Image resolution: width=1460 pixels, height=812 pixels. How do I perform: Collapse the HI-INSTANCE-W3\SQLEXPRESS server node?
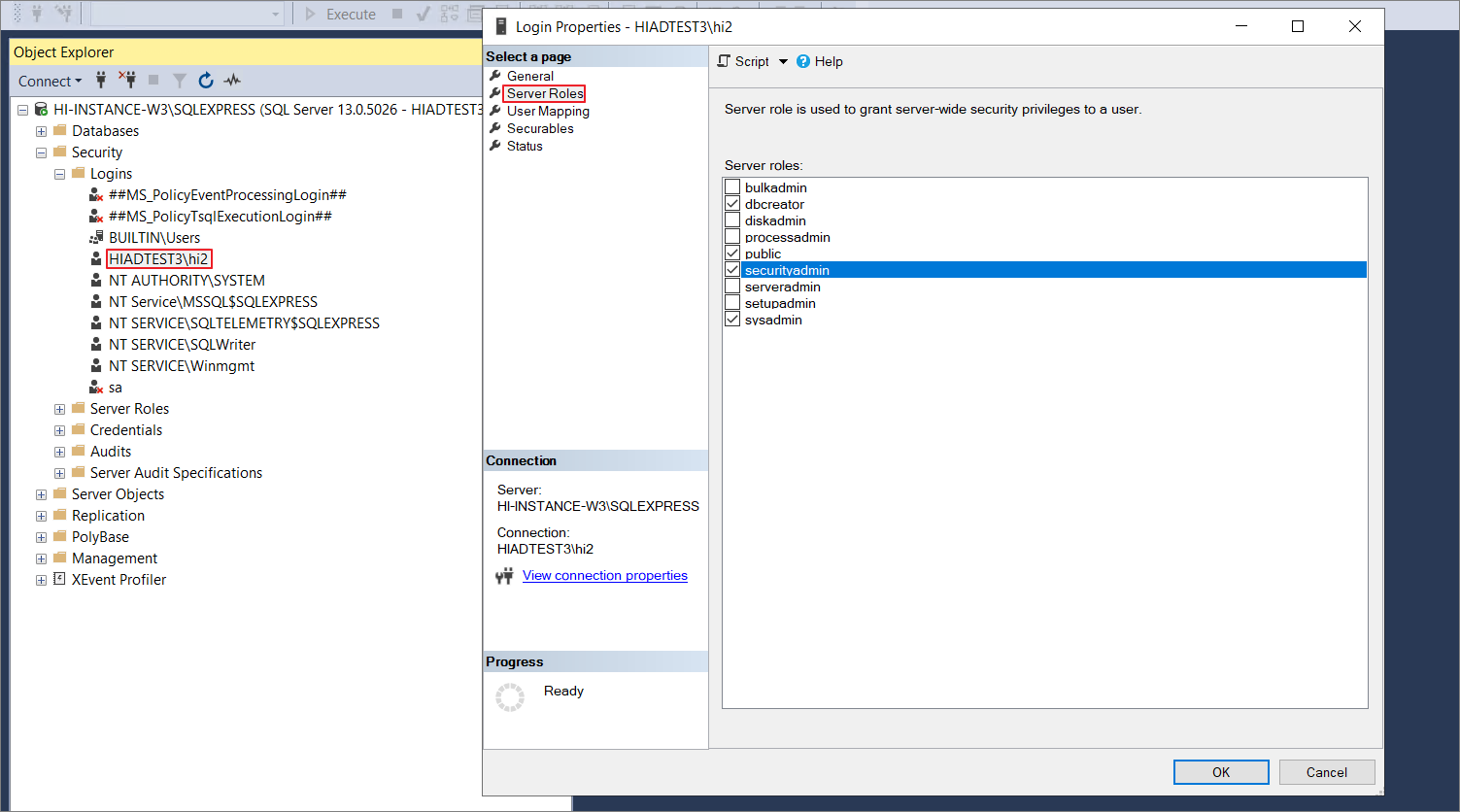pos(22,110)
